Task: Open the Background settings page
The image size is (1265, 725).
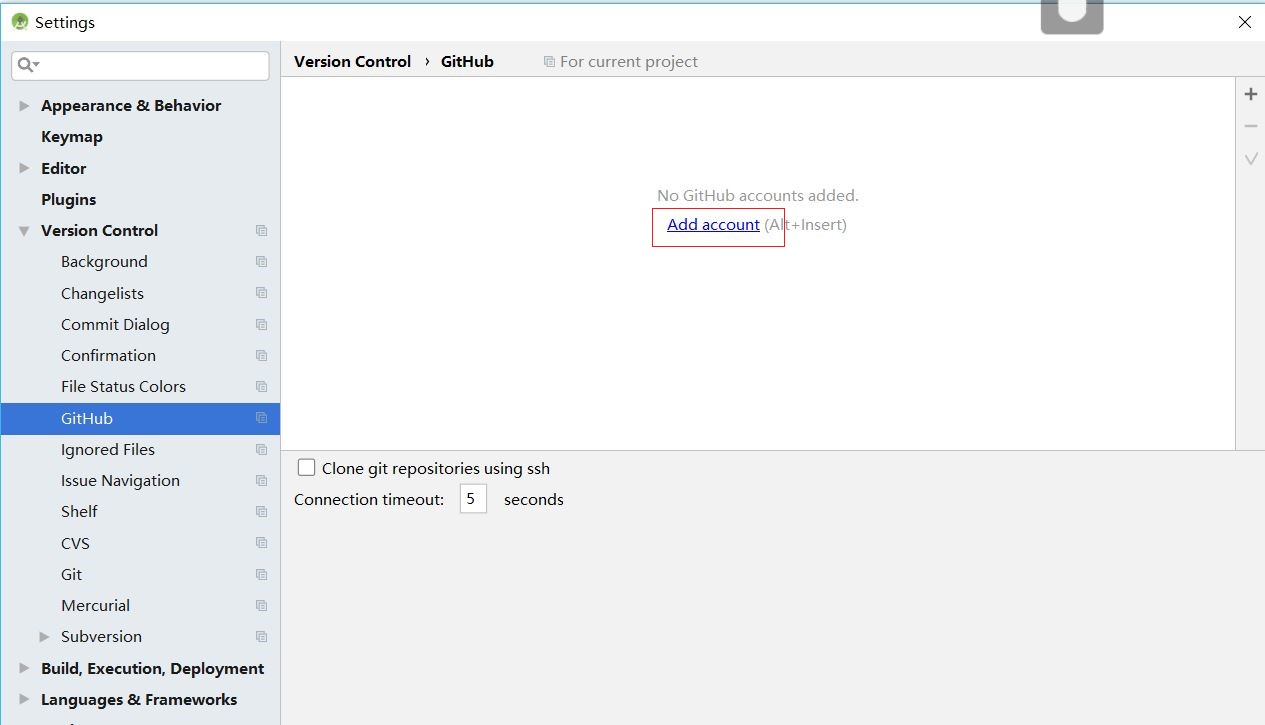Action: click(104, 262)
